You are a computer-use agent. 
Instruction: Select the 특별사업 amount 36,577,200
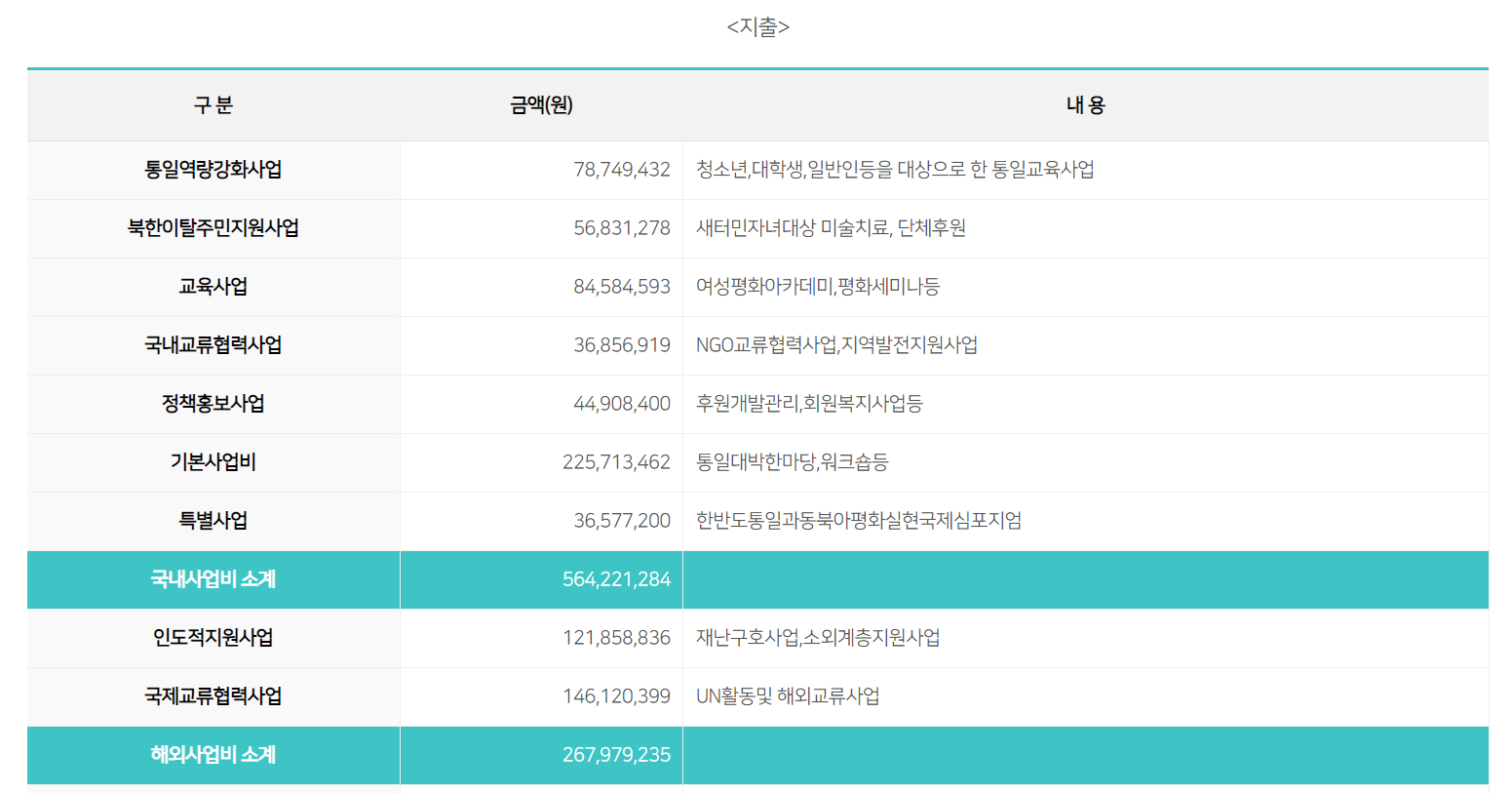[619, 521]
